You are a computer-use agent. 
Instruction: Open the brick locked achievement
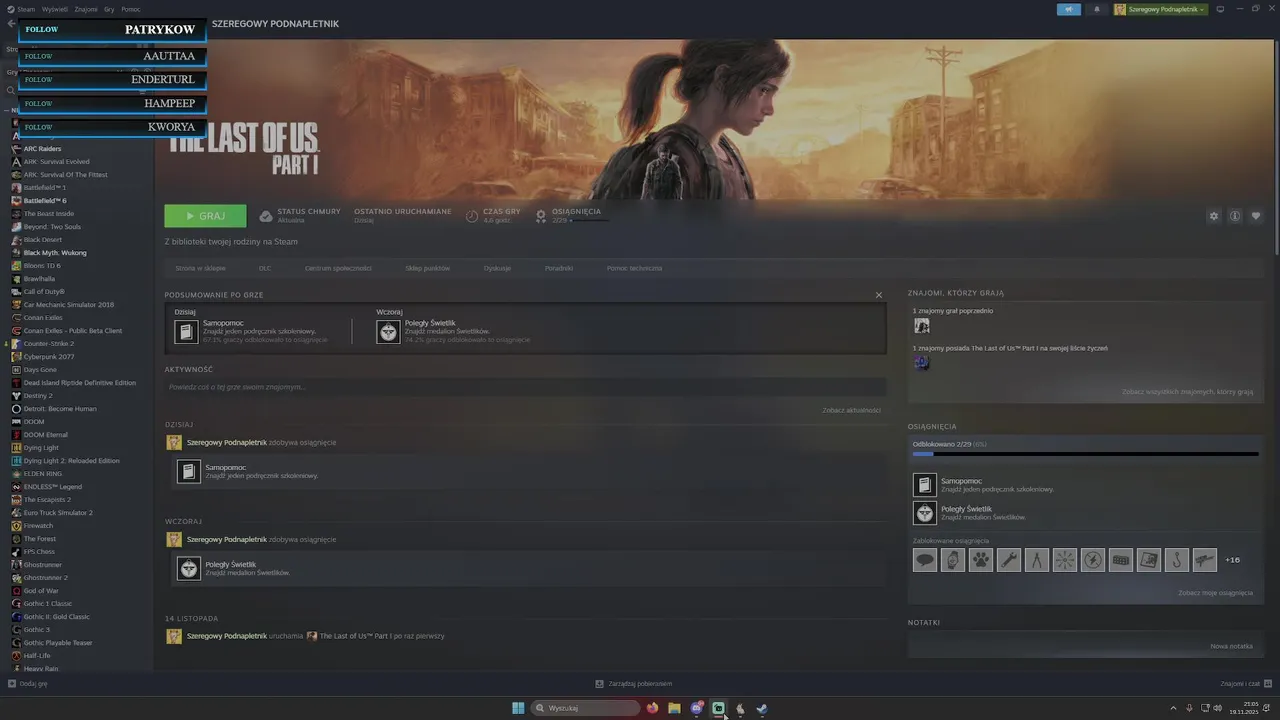[x=1121, y=560]
